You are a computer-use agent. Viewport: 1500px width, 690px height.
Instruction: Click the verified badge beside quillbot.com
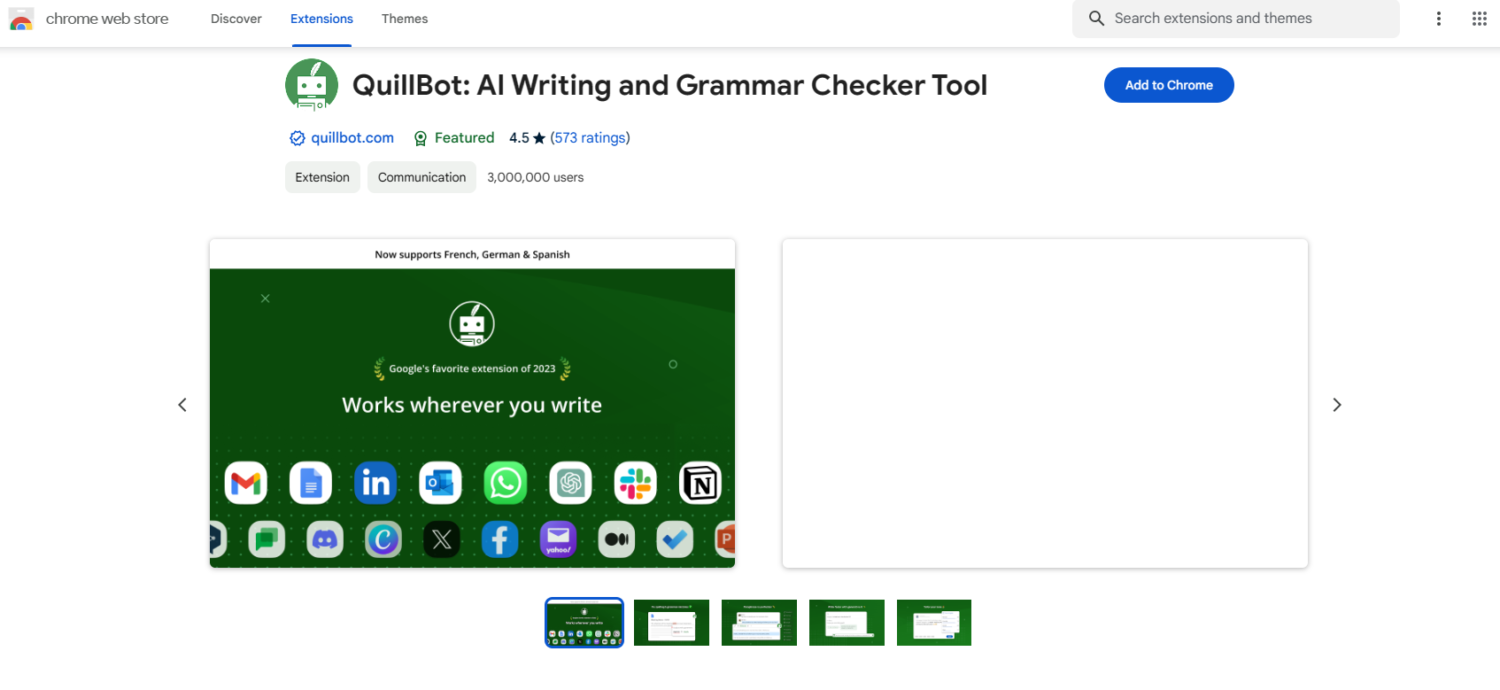point(297,138)
